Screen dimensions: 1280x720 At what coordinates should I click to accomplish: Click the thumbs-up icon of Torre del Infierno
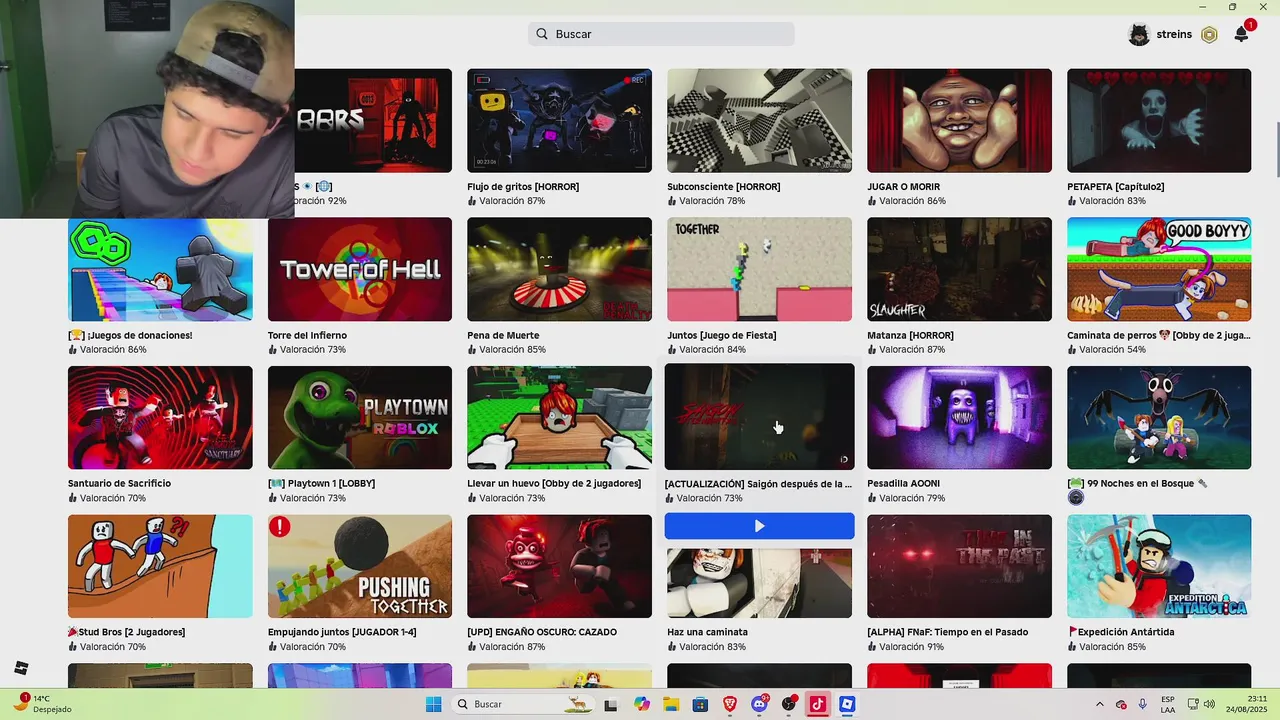tap(272, 350)
